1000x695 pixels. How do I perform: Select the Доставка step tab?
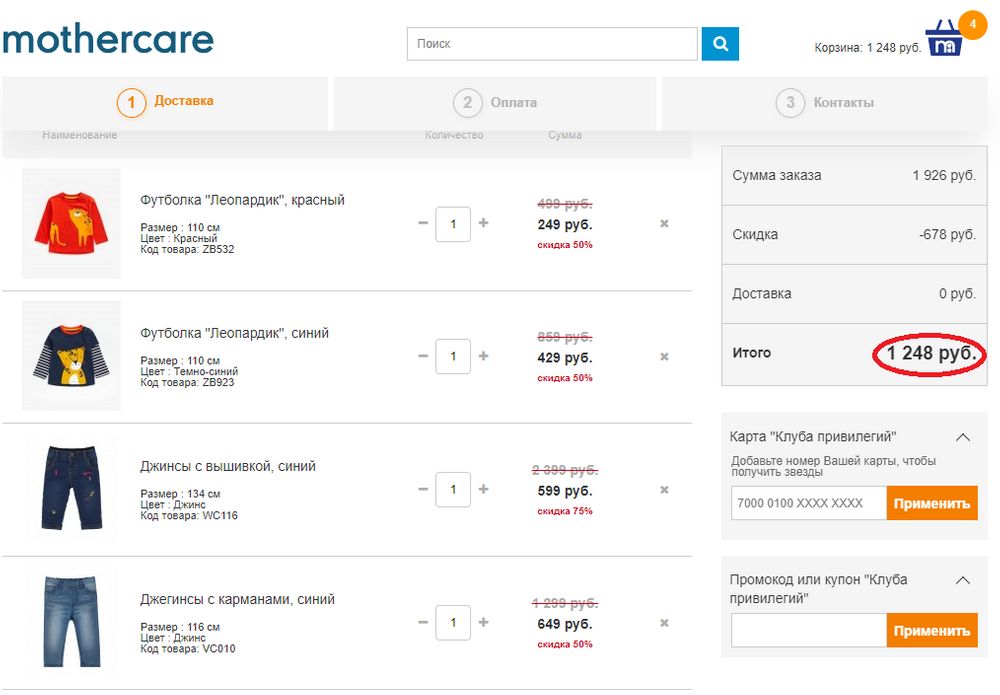click(x=166, y=101)
